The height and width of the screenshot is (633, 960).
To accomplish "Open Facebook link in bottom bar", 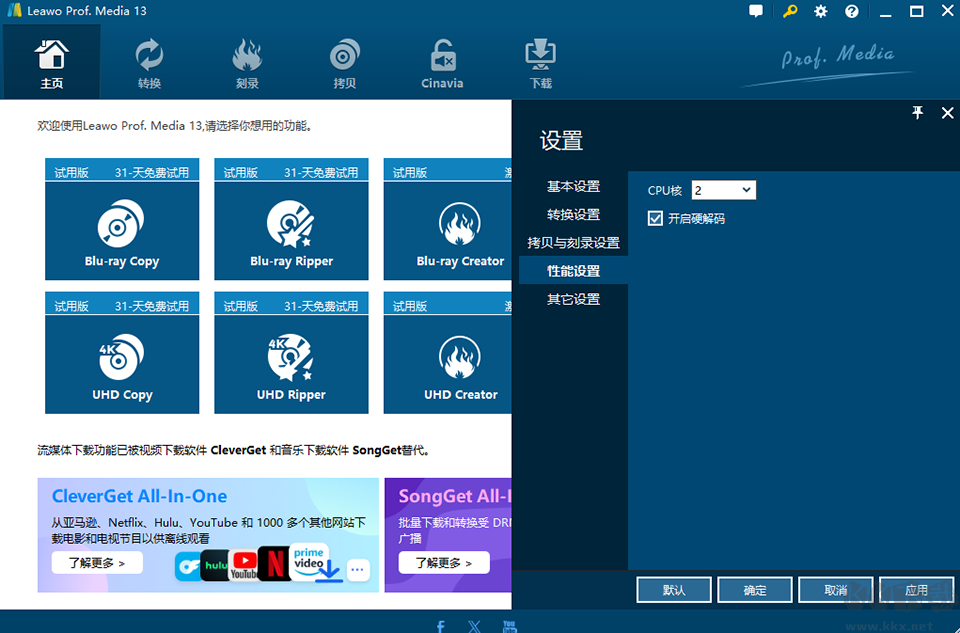I will 441,626.
